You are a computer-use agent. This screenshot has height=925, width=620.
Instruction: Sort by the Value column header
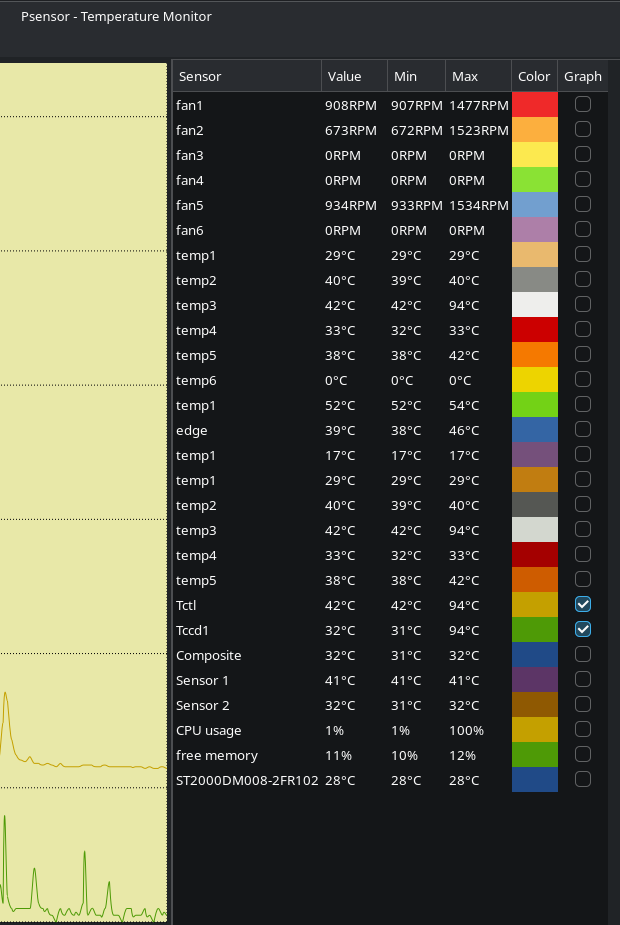[x=354, y=76]
